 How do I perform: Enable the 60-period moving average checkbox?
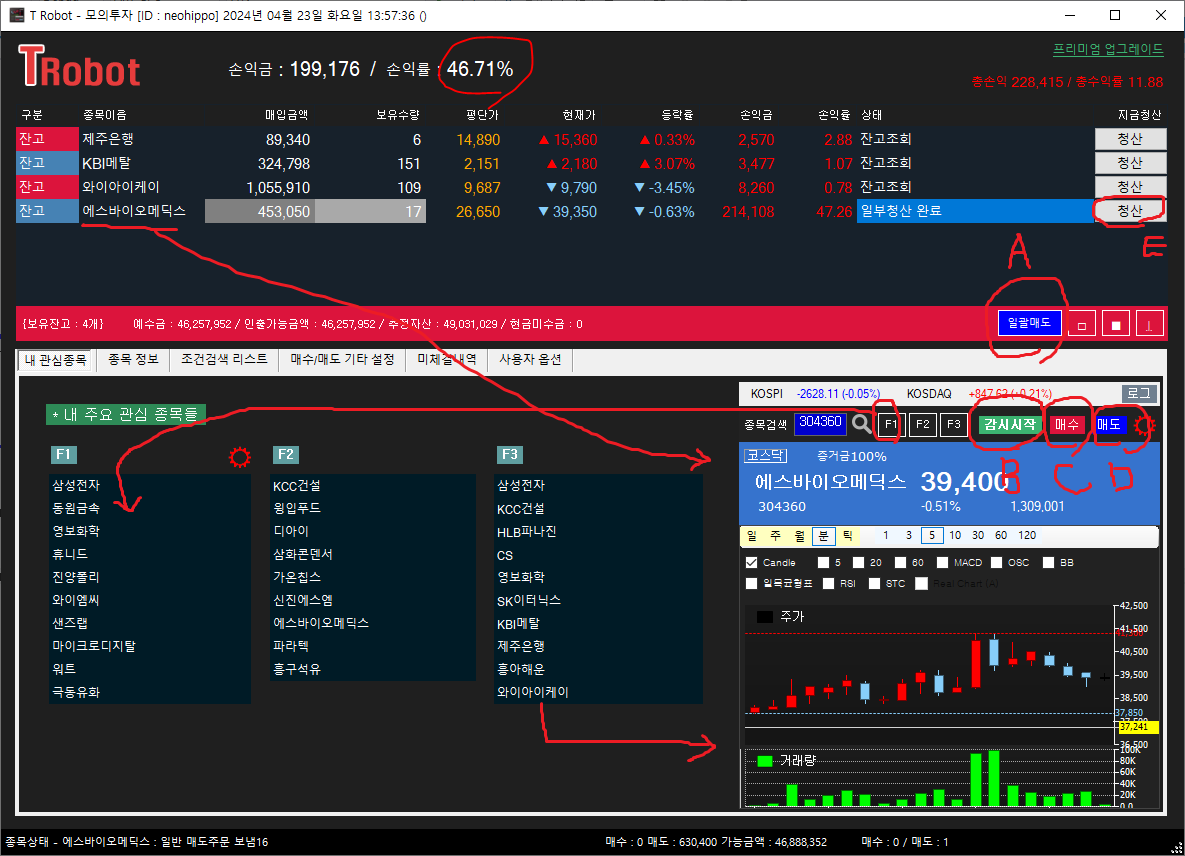point(901,563)
